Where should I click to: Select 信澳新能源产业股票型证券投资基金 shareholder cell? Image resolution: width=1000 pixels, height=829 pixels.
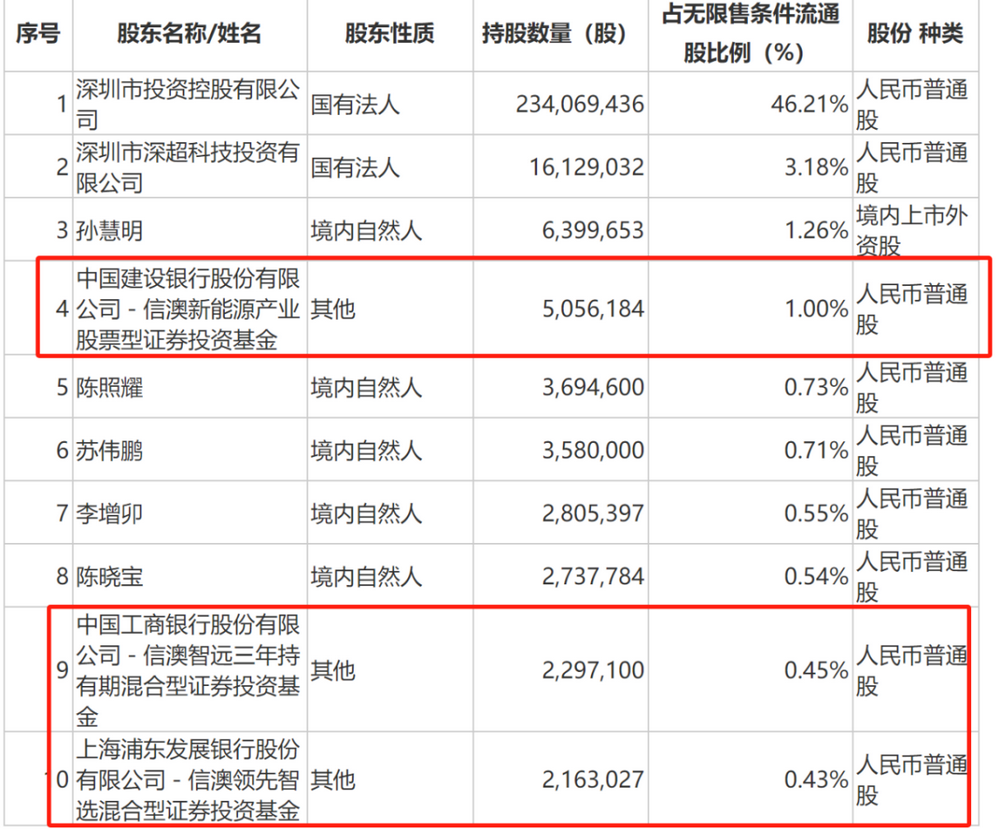click(188, 309)
